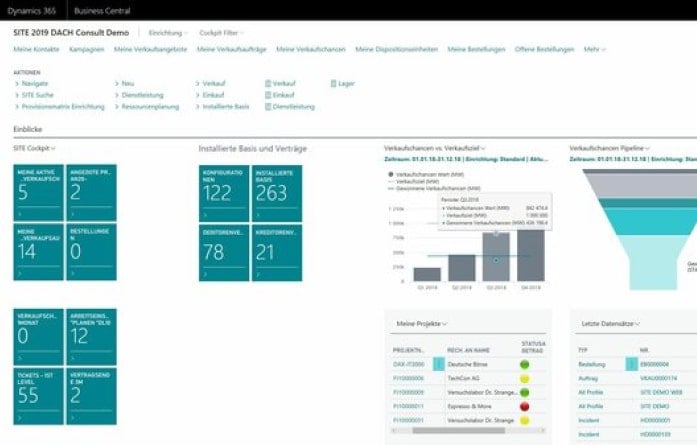Viewport: 697px width, 445px height.
Task: Expand the Installierte Basis action group
Action: pos(222,107)
